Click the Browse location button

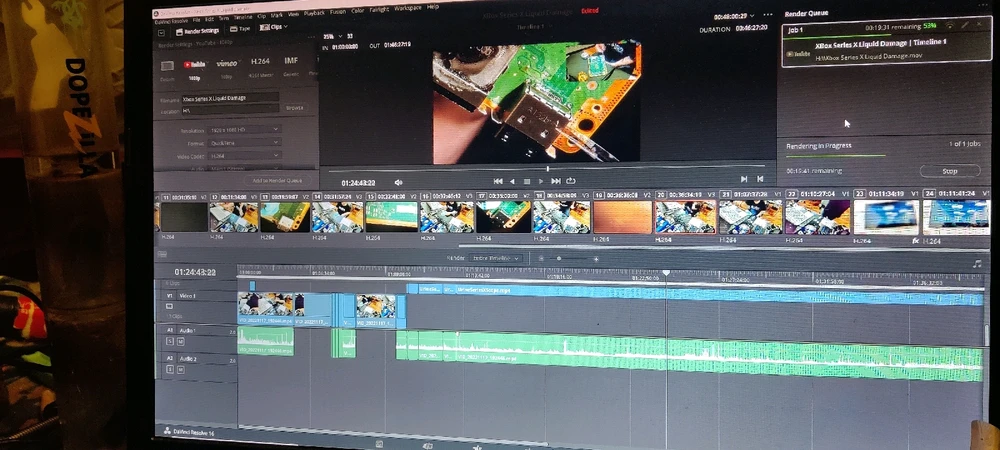(295, 108)
